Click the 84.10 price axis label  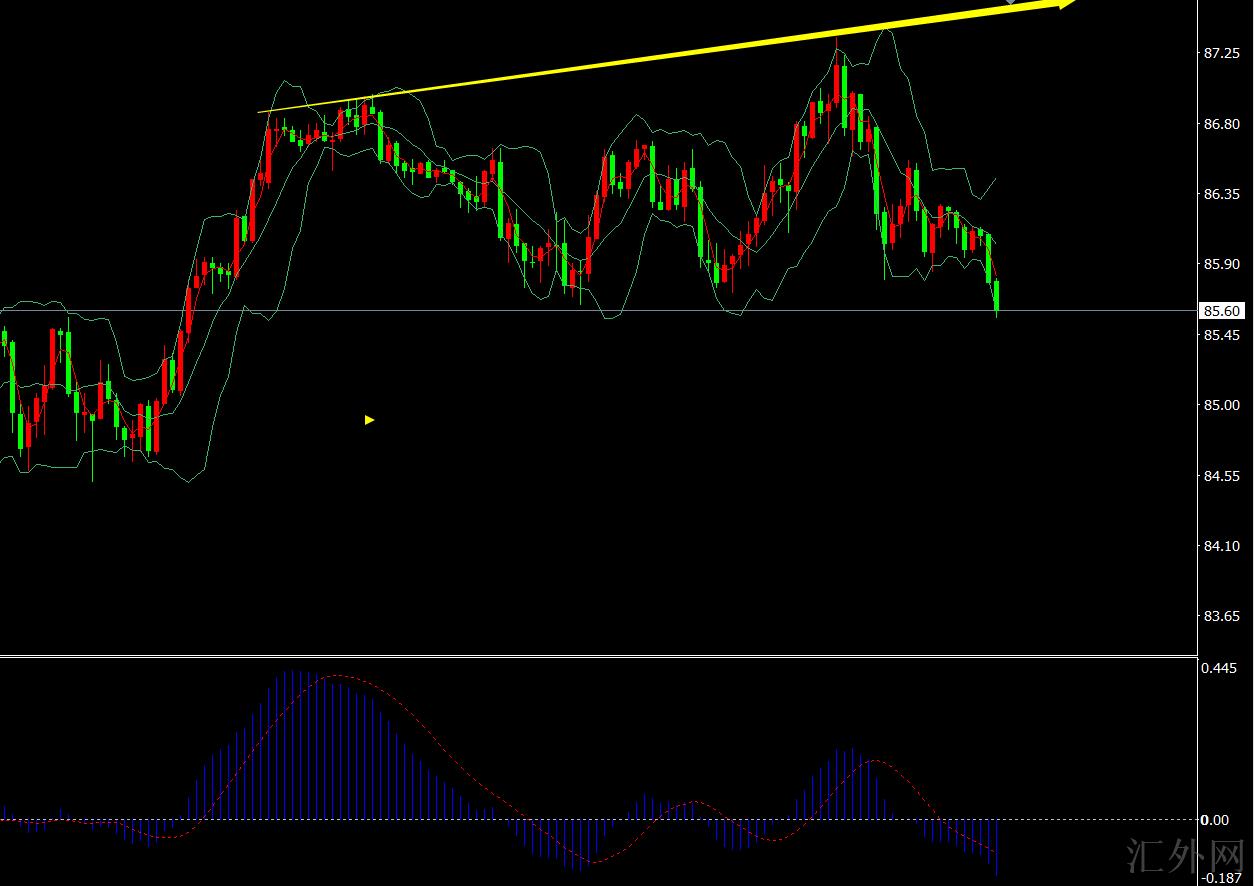click(1222, 546)
